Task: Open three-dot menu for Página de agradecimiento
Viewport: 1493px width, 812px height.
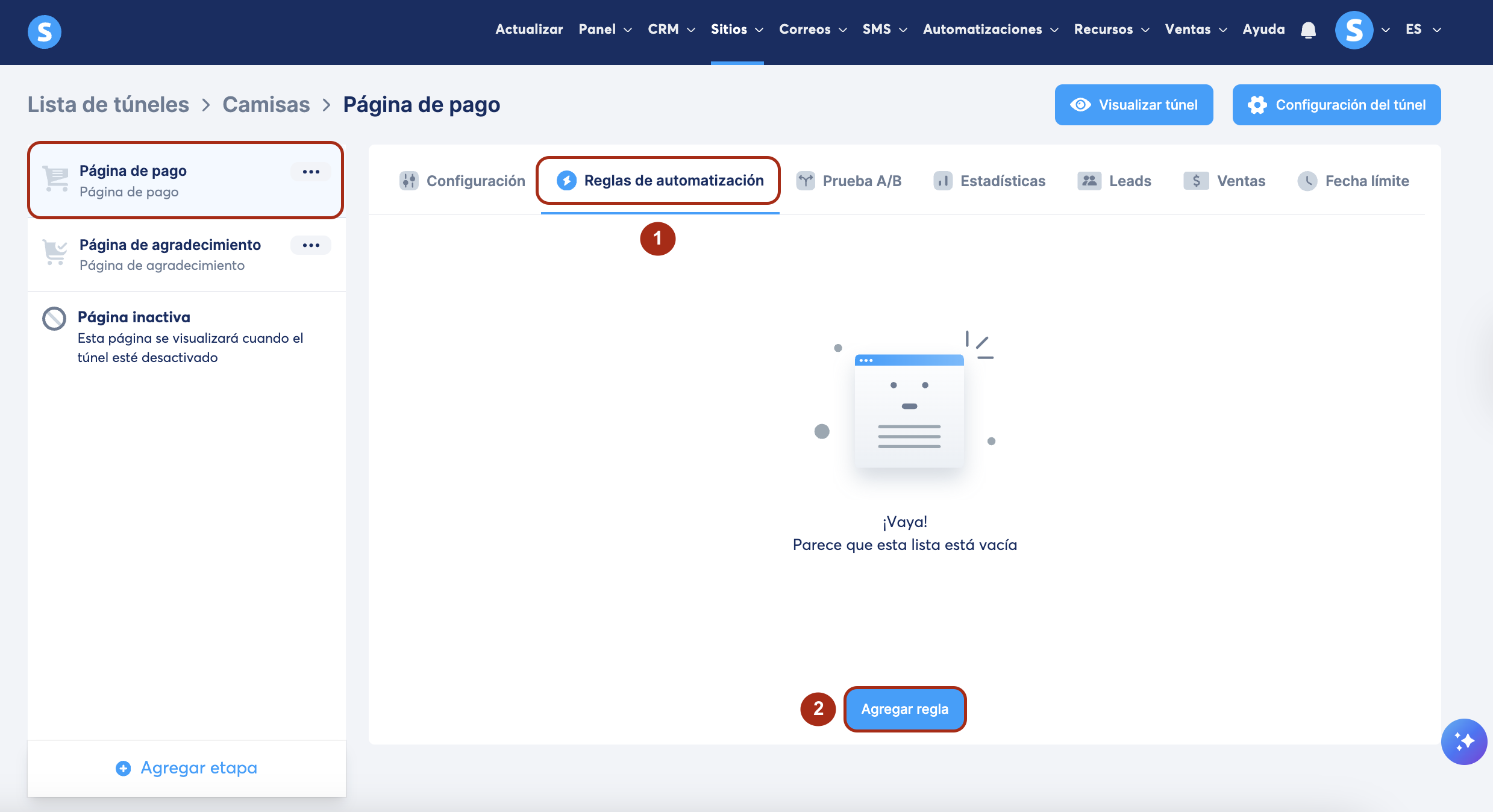Action: click(311, 245)
